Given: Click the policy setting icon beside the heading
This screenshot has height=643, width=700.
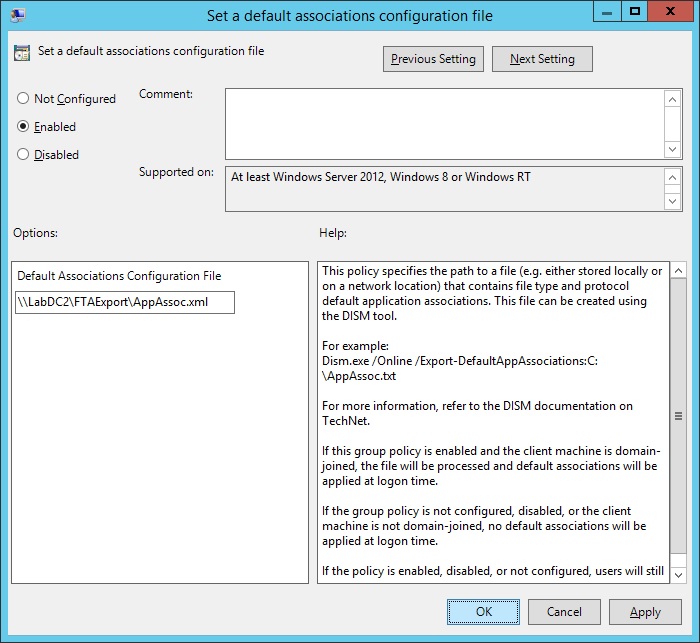Looking at the screenshot, I should pyautogui.click(x=22, y=53).
